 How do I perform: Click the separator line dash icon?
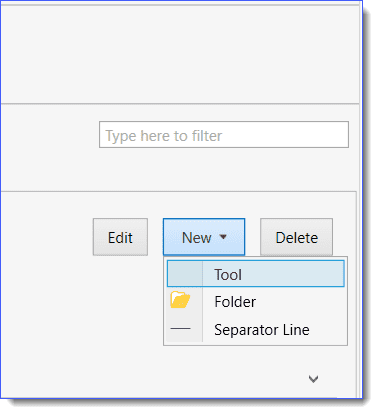(x=180, y=329)
